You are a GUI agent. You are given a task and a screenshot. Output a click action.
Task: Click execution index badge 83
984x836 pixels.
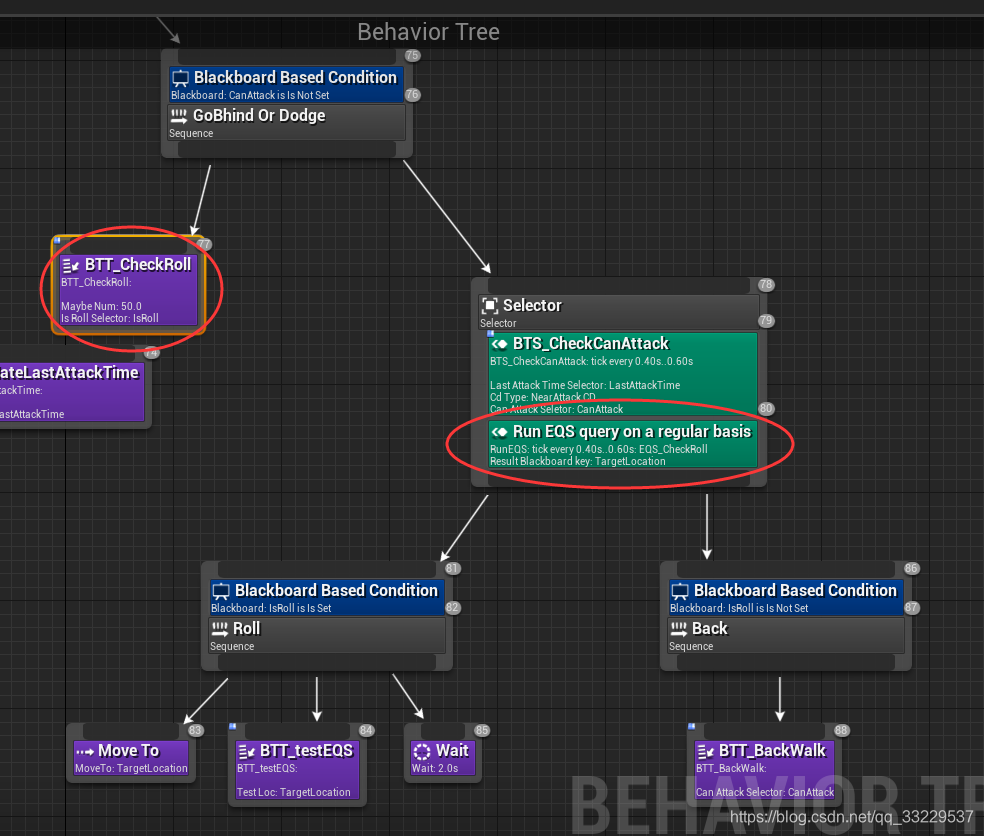click(195, 730)
